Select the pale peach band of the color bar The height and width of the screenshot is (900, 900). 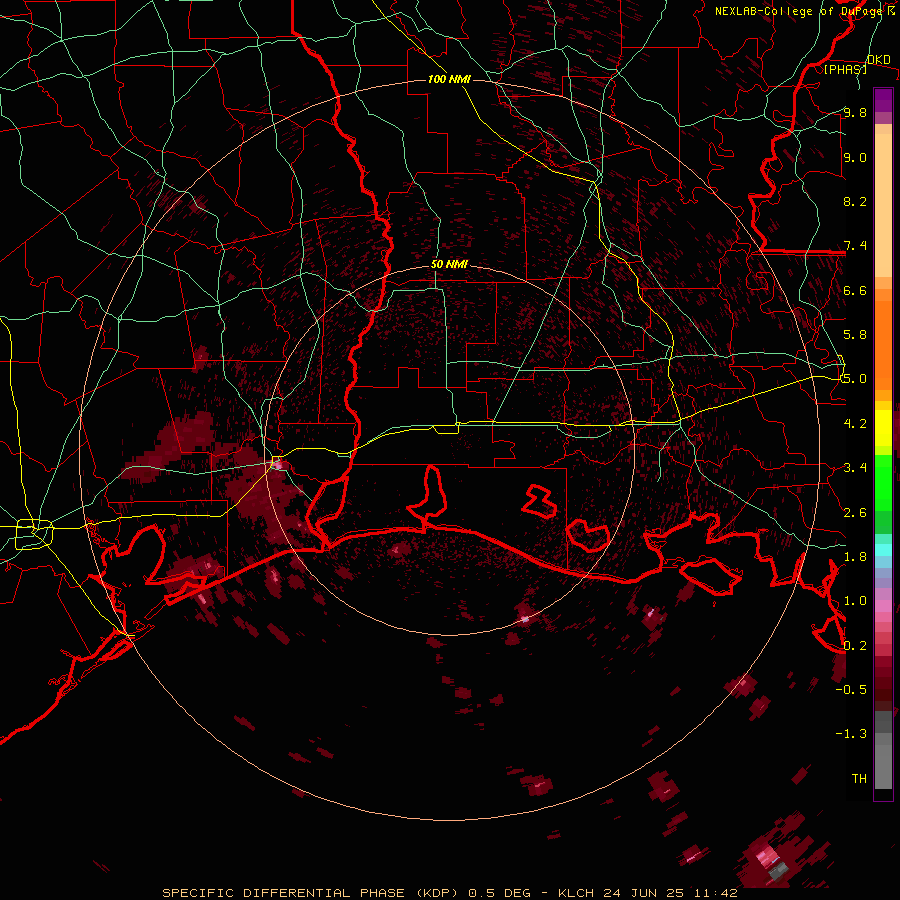883,205
